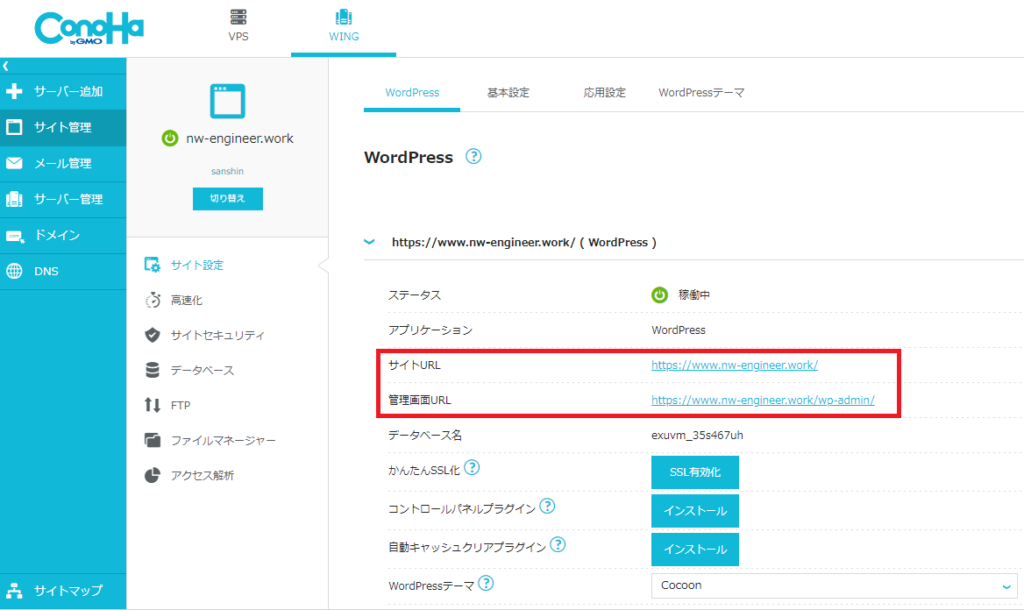Click the globe icon beside DNS

point(14,271)
